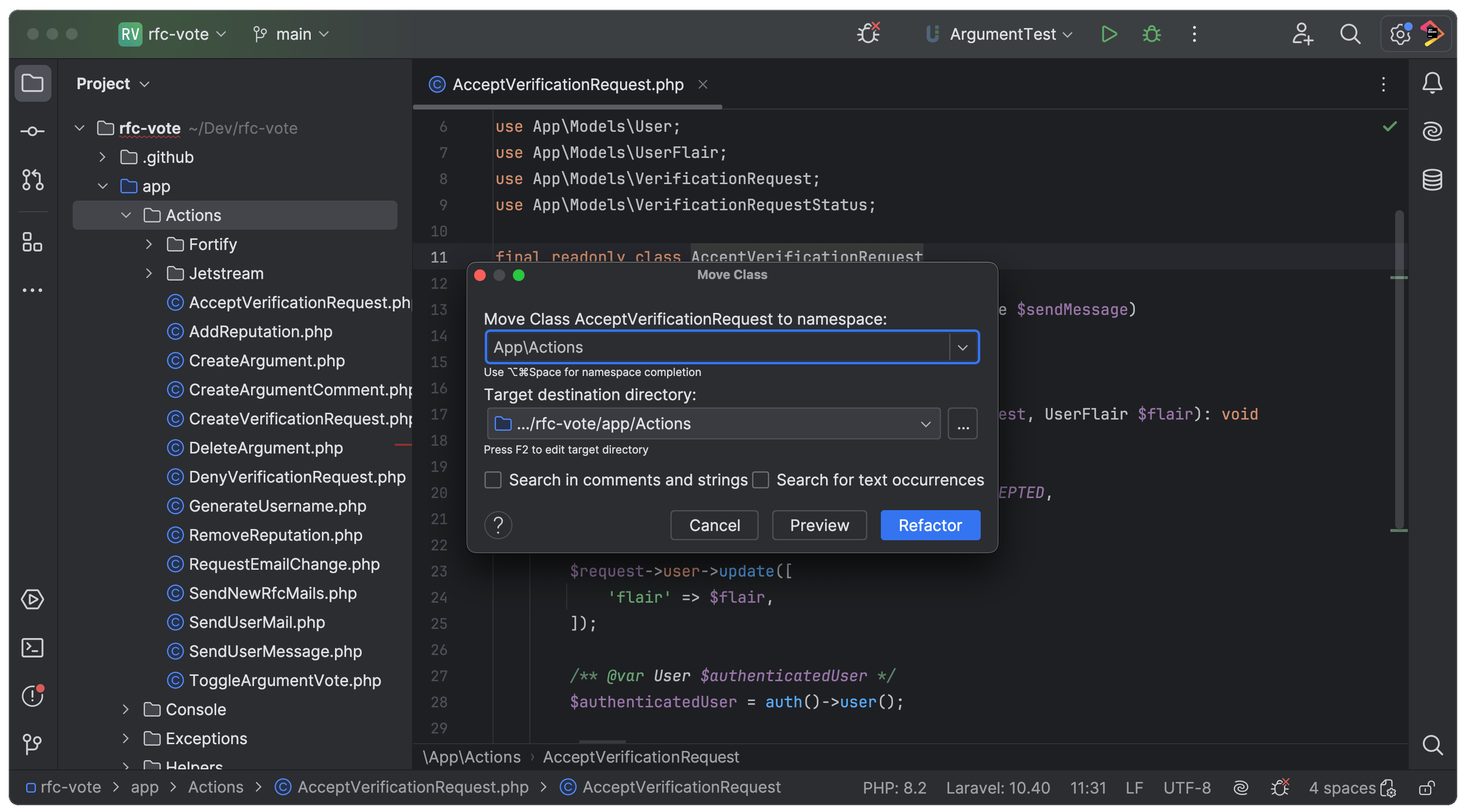Image resolution: width=1465 pixels, height=812 pixels.
Task: Open the Structure tool window icon
Action: pyautogui.click(x=32, y=242)
